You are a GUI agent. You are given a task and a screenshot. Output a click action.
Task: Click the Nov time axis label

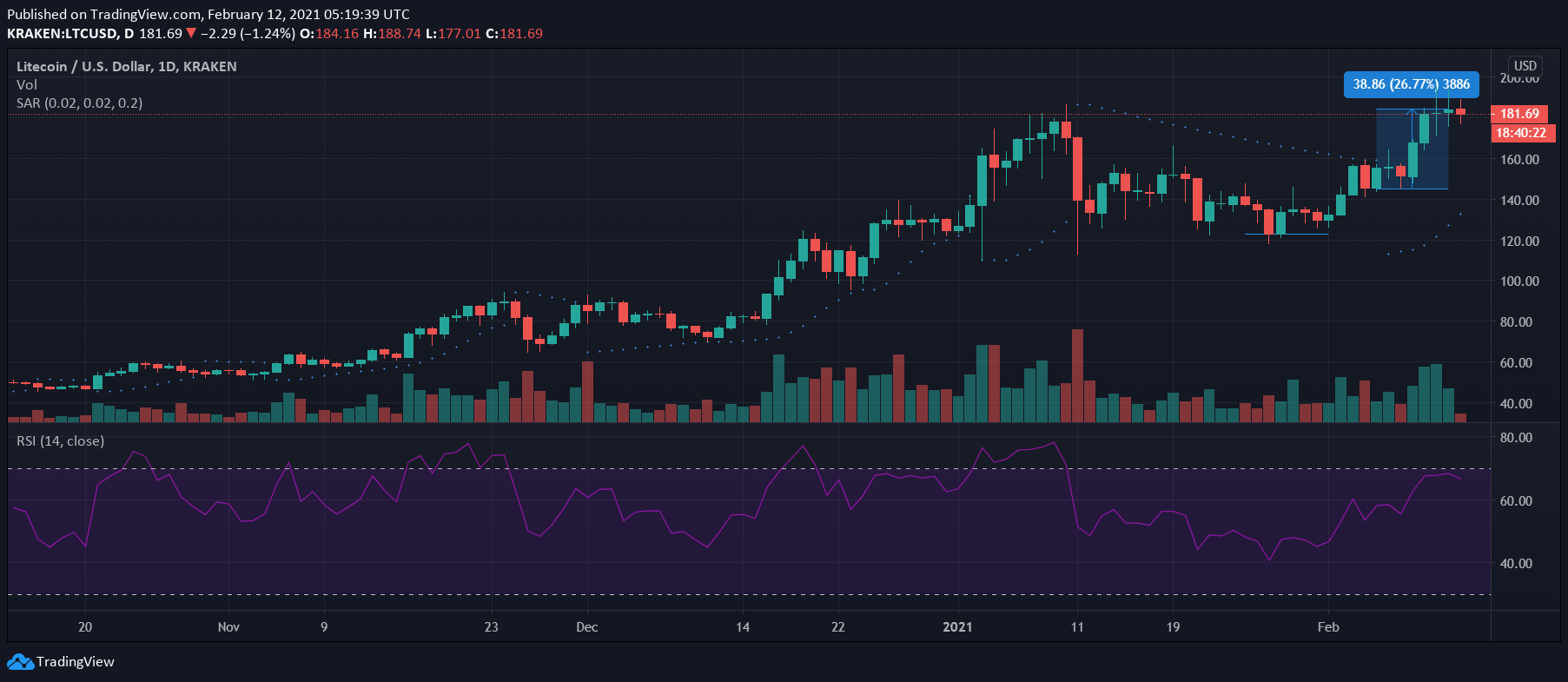click(228, 627)
